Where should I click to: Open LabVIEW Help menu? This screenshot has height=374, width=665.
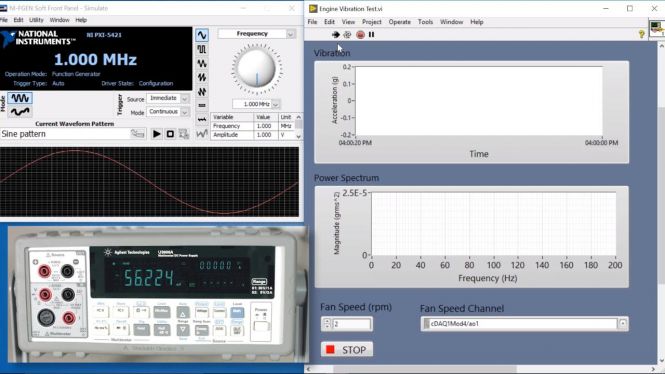pos(477,22)
